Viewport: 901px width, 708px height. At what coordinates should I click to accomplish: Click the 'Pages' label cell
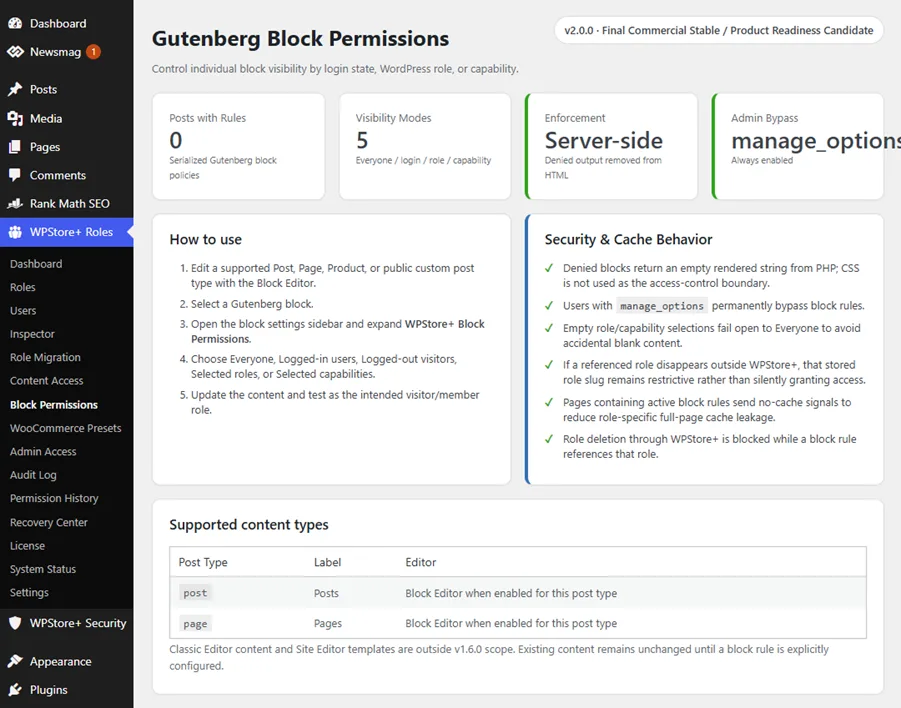[328, 624]
